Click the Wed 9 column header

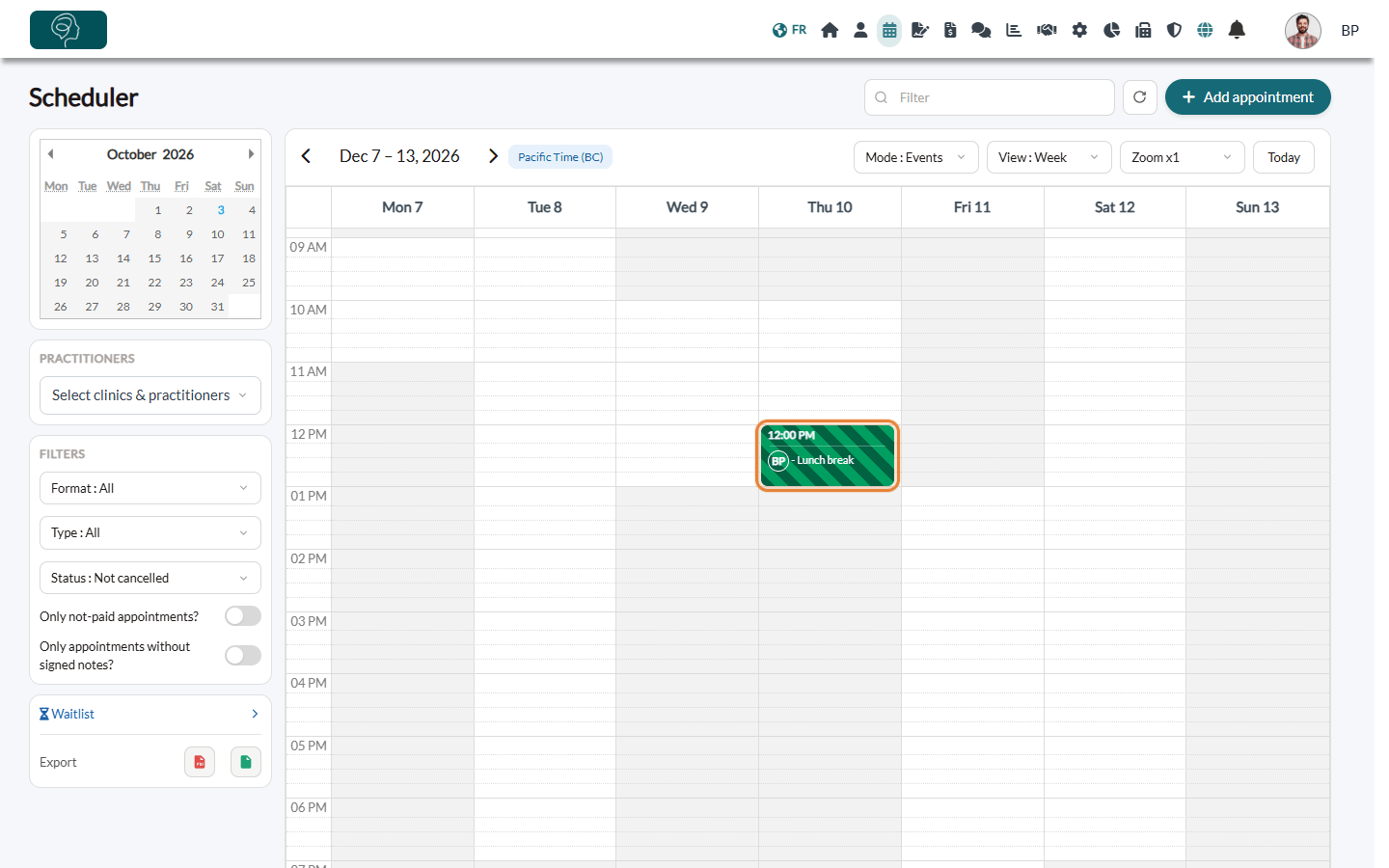tap(687, 207)
